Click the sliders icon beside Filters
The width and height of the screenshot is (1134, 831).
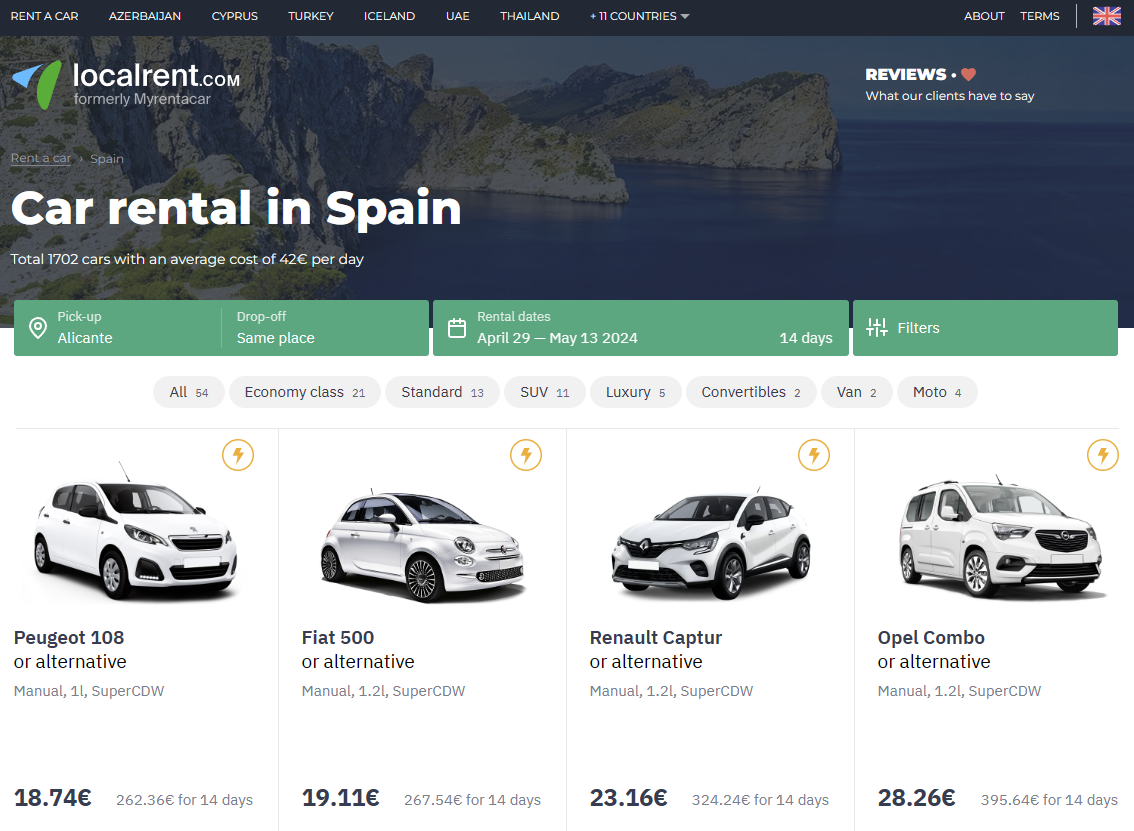click(x=877, y=328)
